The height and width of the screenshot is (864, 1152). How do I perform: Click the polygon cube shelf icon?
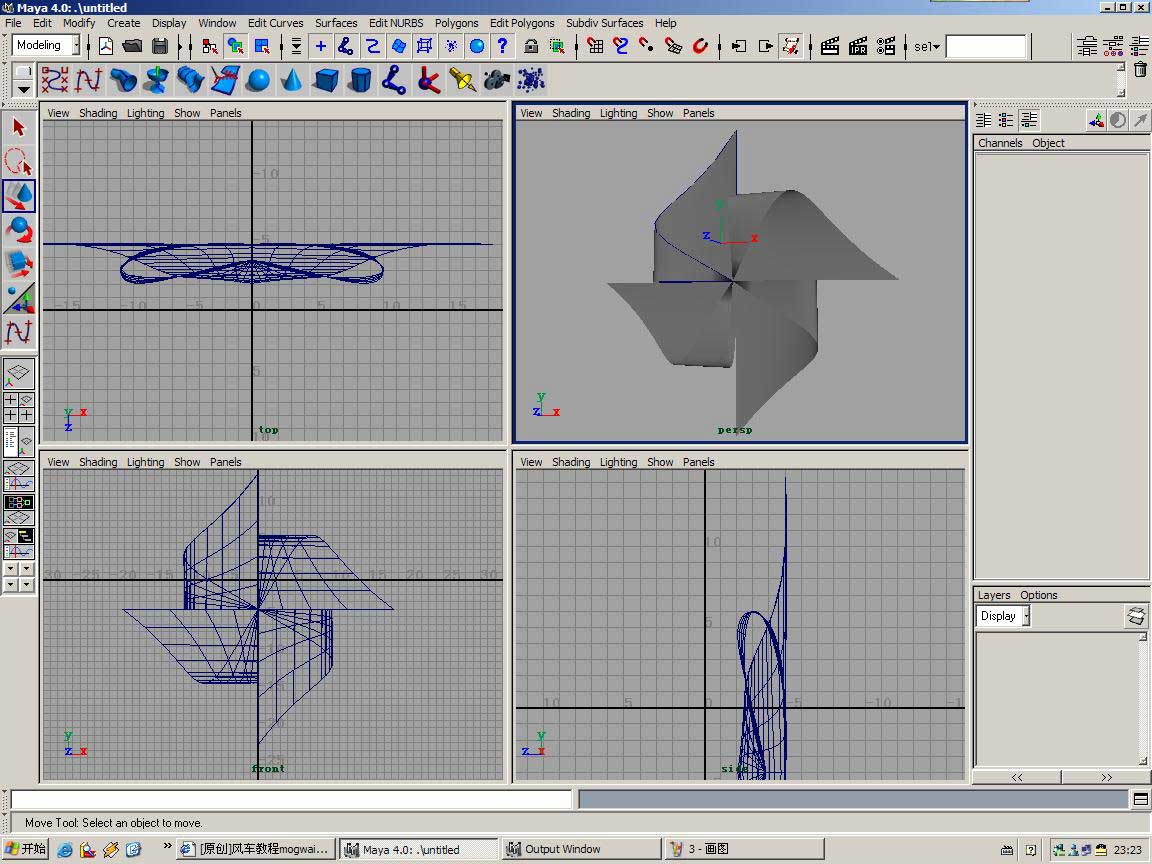coord(326,80)
